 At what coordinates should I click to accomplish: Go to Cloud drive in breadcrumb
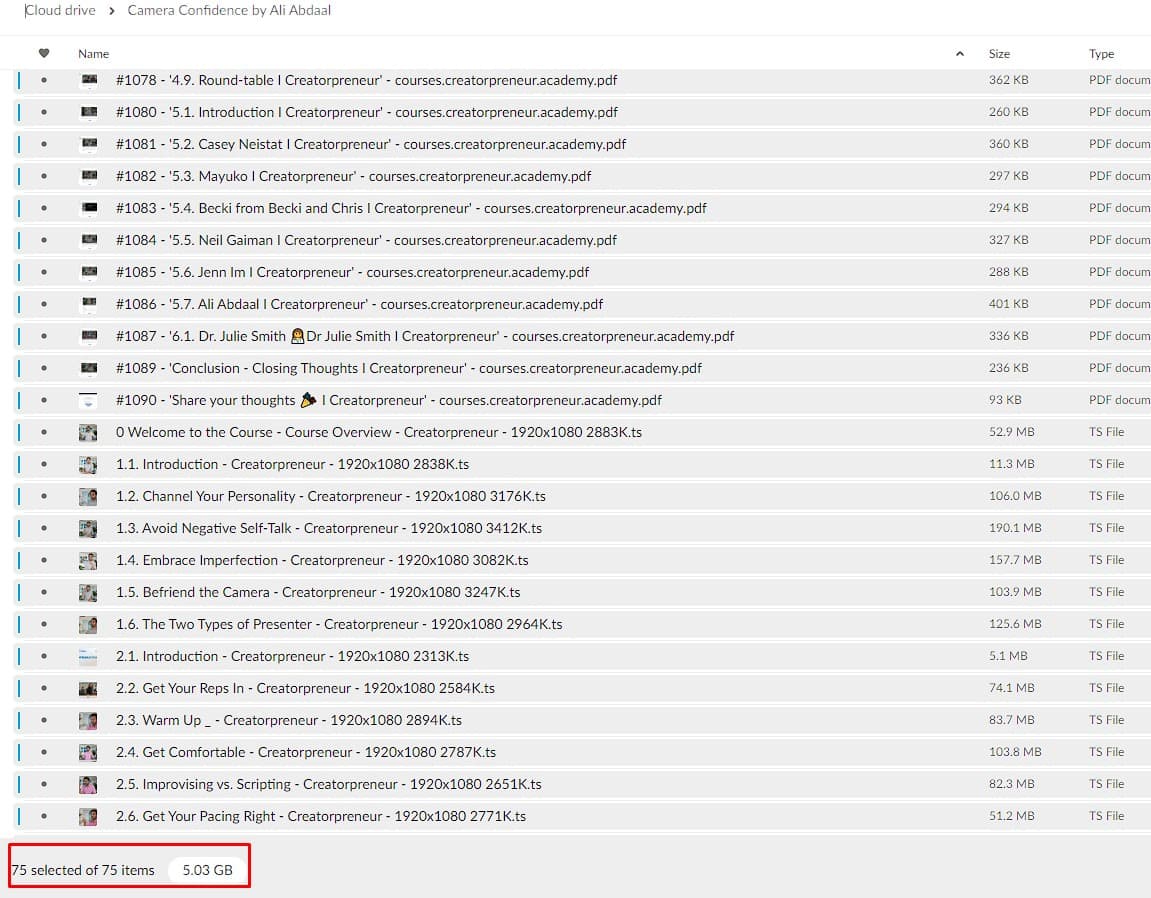tap(61, 11)
